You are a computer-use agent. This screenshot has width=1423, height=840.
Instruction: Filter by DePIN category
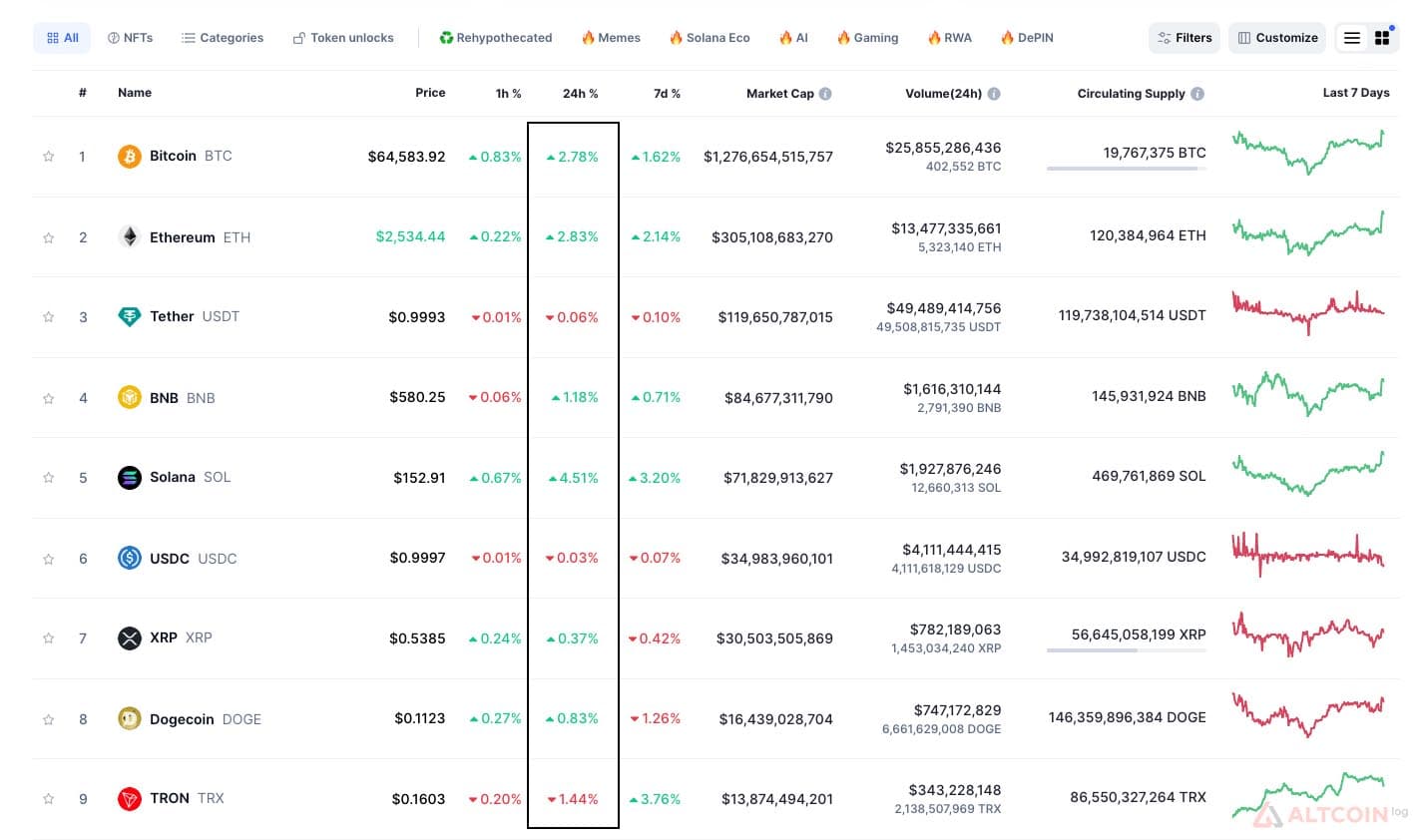pyautogui.click(x=1028, y=38)
